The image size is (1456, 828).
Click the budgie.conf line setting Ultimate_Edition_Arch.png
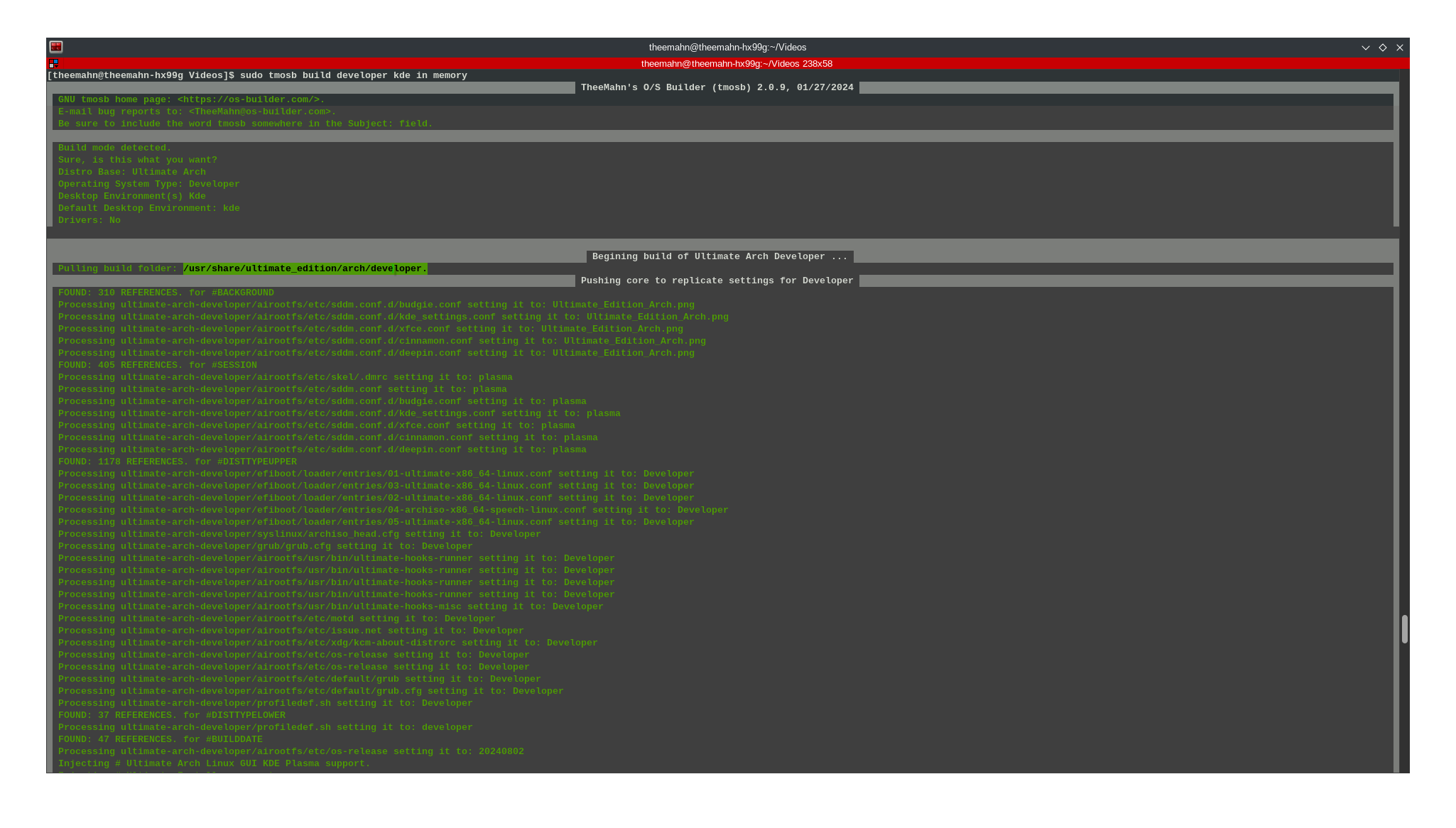click(x=376, y=305)
